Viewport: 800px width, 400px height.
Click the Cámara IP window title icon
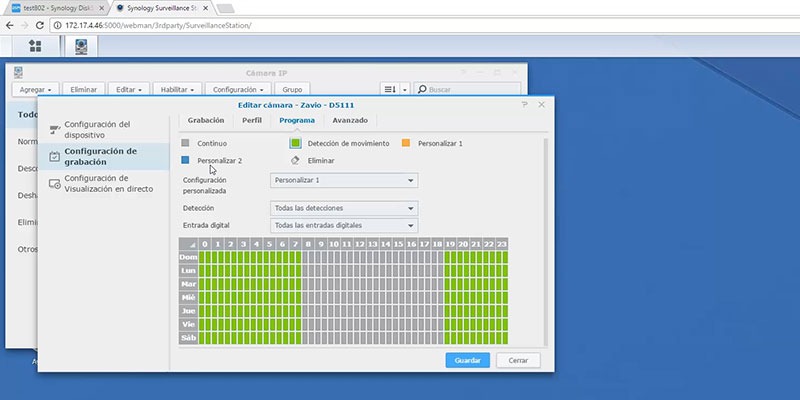[18, 72]
